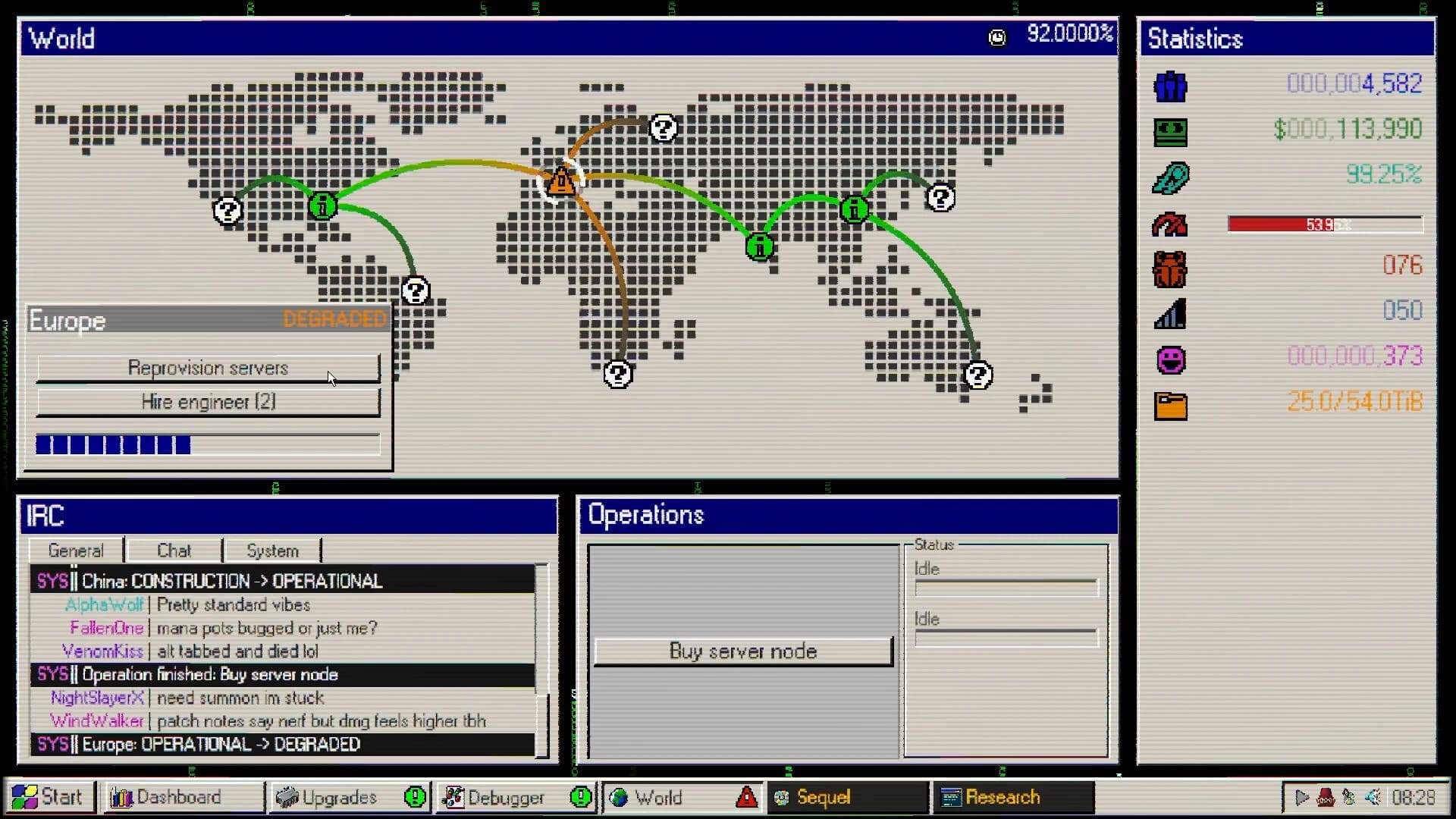
Task: Click Reprovision servers in the Europe popup
Action: click(x=208, y=368)
